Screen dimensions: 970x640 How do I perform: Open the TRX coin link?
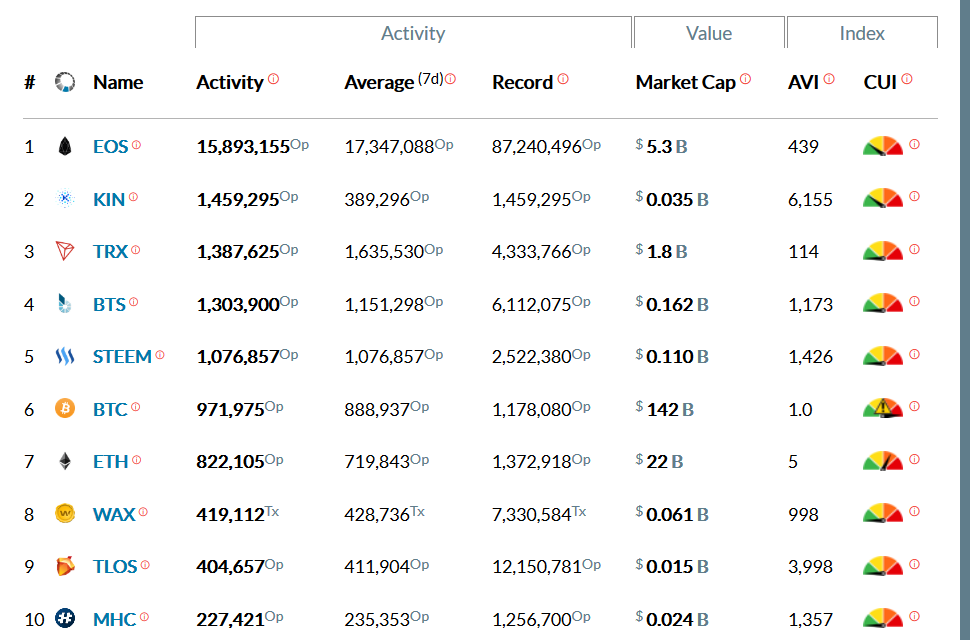tap(110, 252)
